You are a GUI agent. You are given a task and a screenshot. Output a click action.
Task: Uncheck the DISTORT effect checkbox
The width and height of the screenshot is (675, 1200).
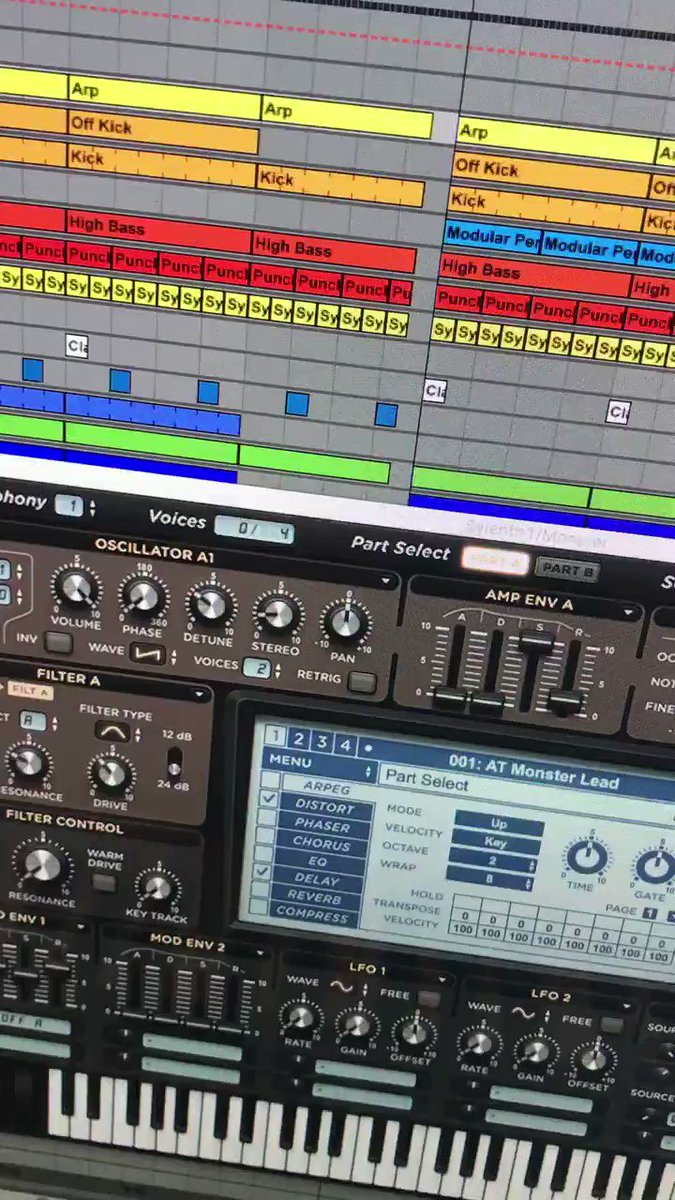click(x=268, y=800)
